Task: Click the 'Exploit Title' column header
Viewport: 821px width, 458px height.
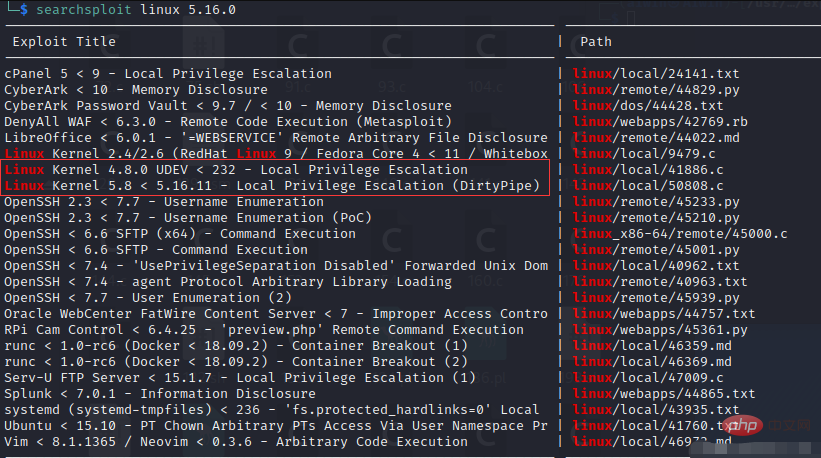Action: tap(64, 41)
